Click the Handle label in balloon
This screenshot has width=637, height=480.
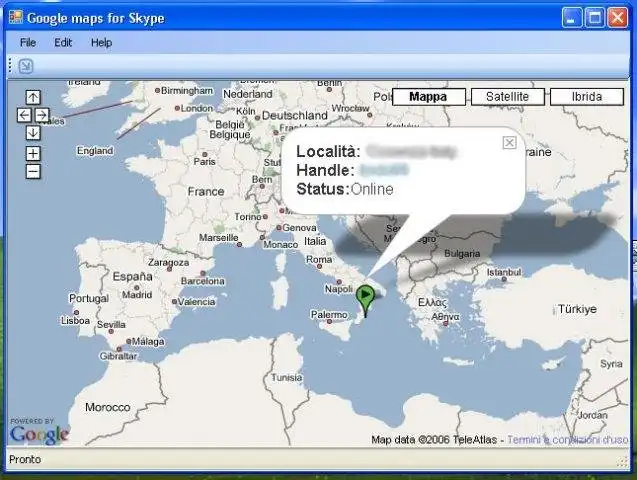tap(325, 171)
